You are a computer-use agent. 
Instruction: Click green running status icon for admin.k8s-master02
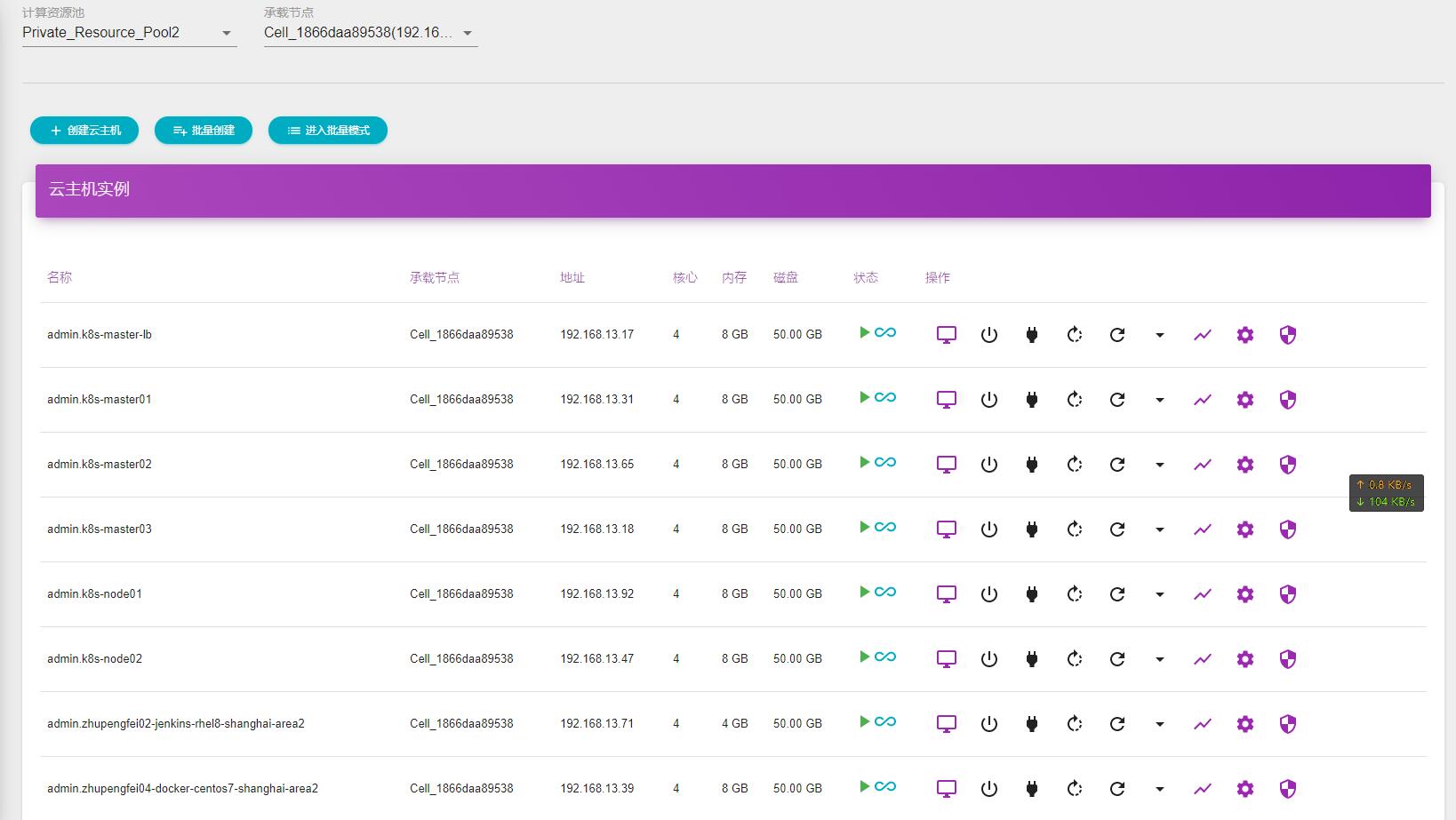[x=865, y=462]
